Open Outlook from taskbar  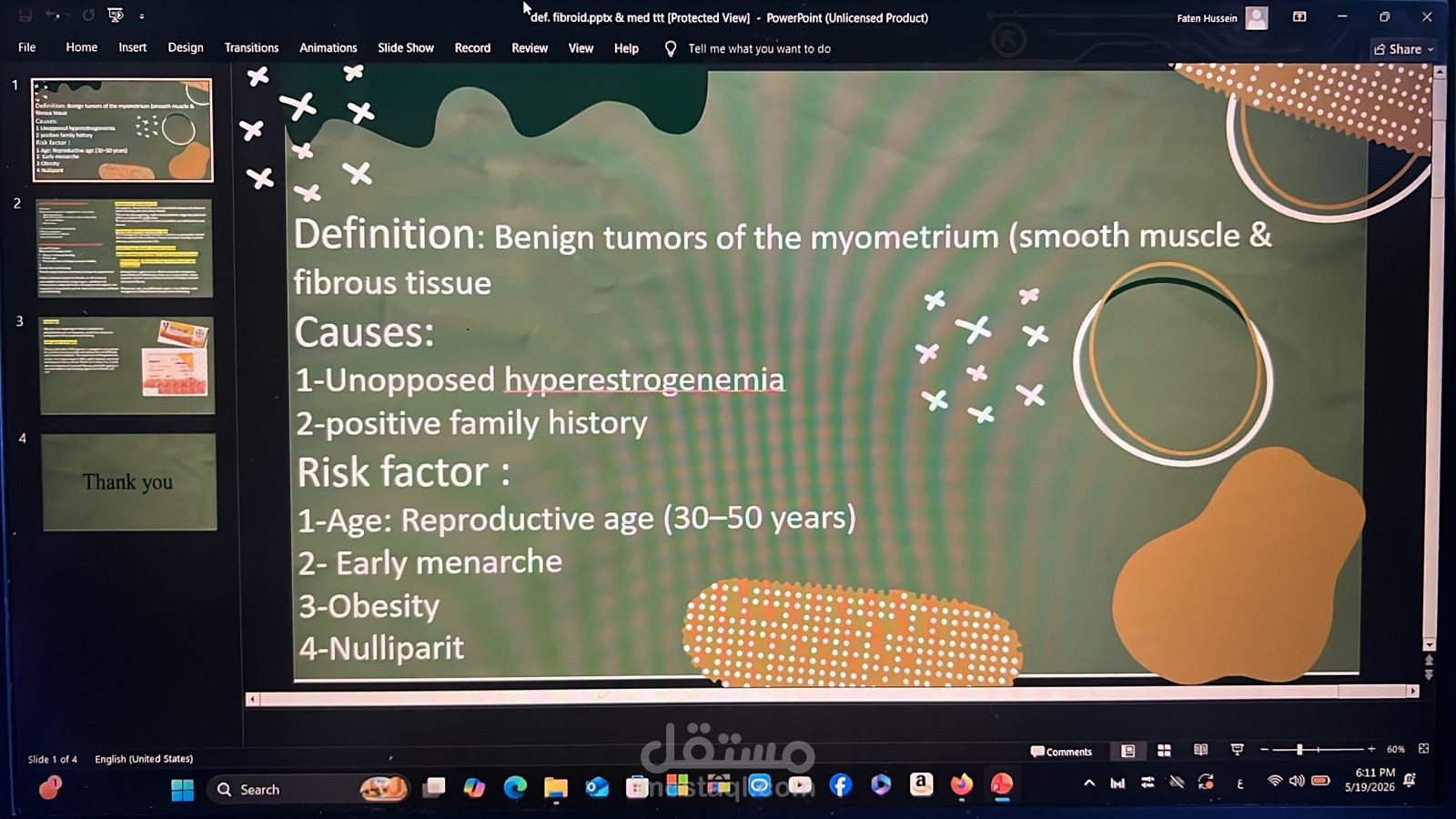(597, 787)
